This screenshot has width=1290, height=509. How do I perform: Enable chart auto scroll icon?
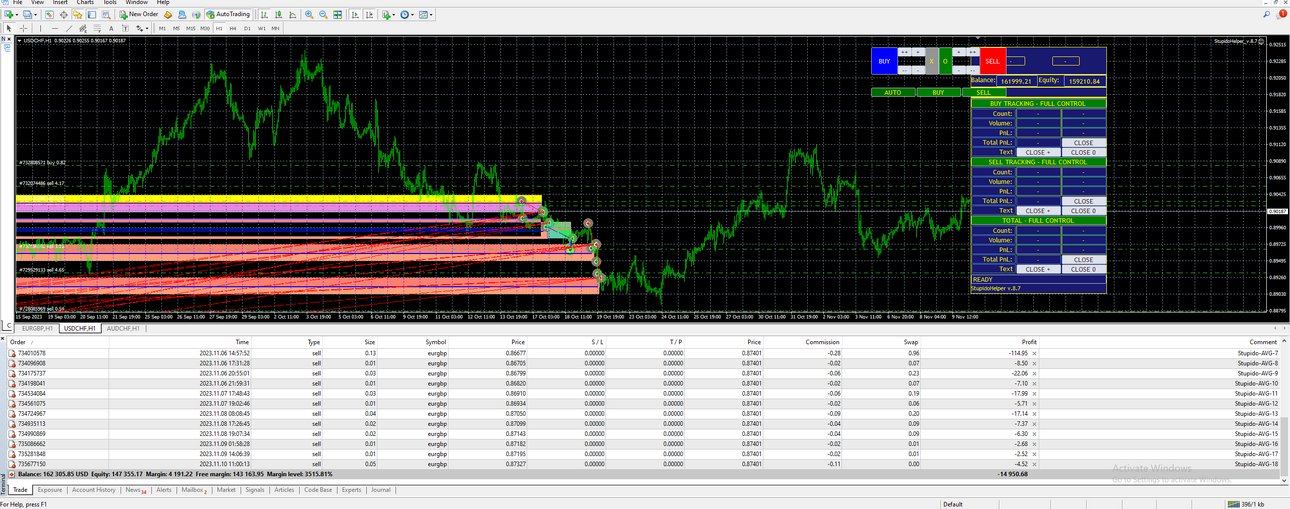[355, 14]
